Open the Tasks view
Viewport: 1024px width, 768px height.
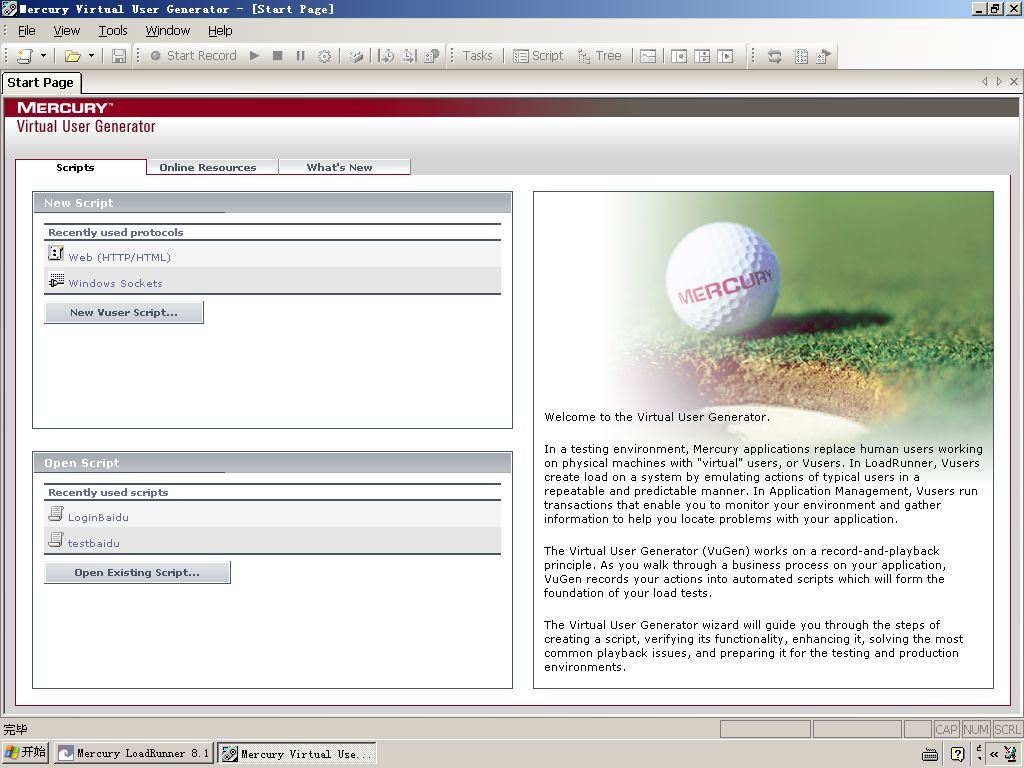point(477,56)
